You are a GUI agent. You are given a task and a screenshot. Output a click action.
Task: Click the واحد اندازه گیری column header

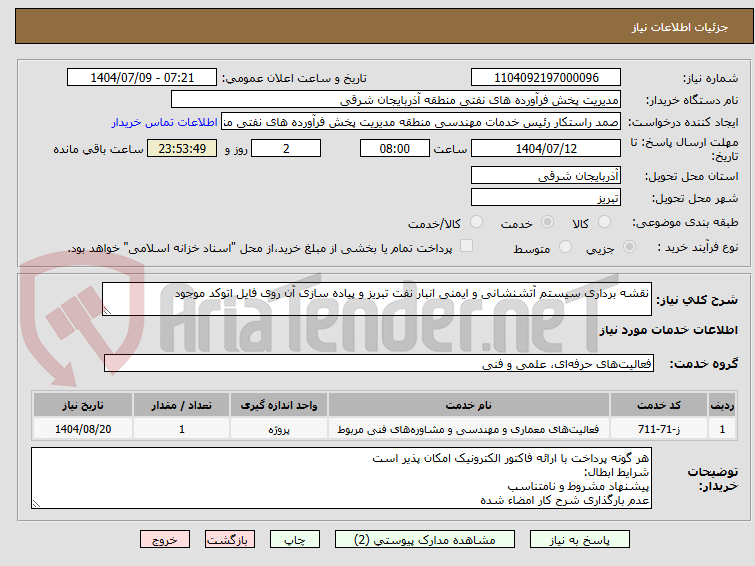coord(279,405)
